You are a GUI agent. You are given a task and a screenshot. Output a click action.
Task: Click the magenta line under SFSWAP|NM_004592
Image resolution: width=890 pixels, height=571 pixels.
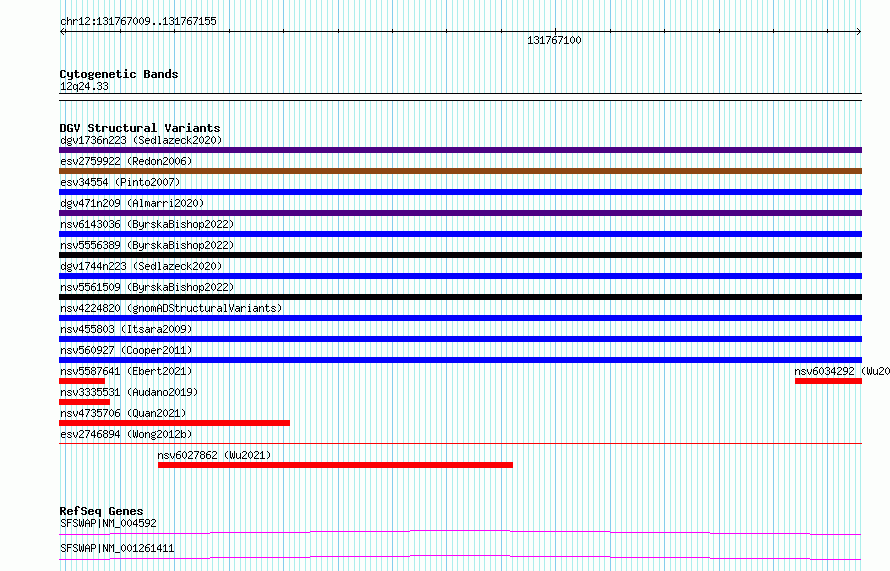pyautogui.click(x=460, y=532)
